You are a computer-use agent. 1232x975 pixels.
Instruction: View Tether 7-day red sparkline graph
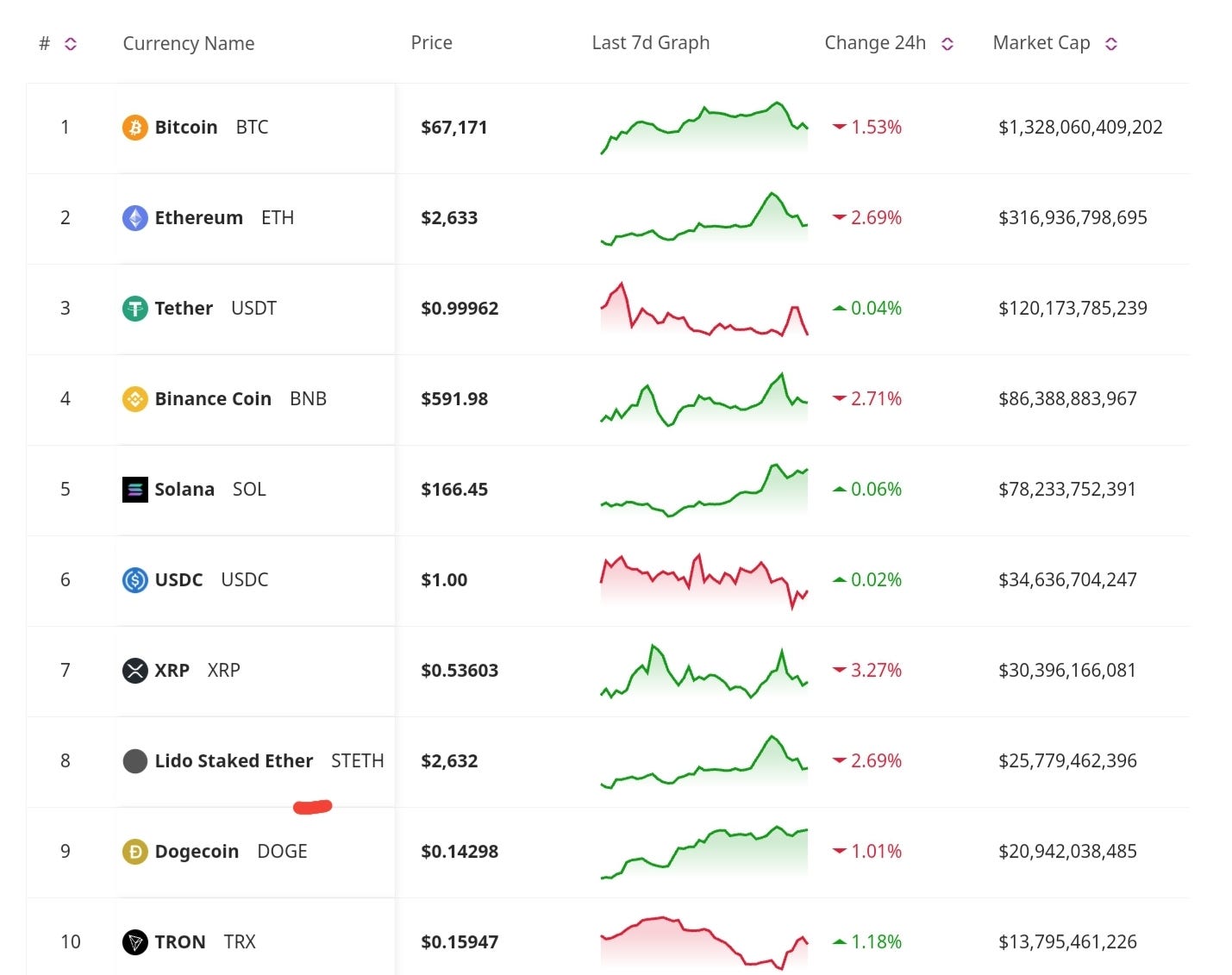pos(704,309)
